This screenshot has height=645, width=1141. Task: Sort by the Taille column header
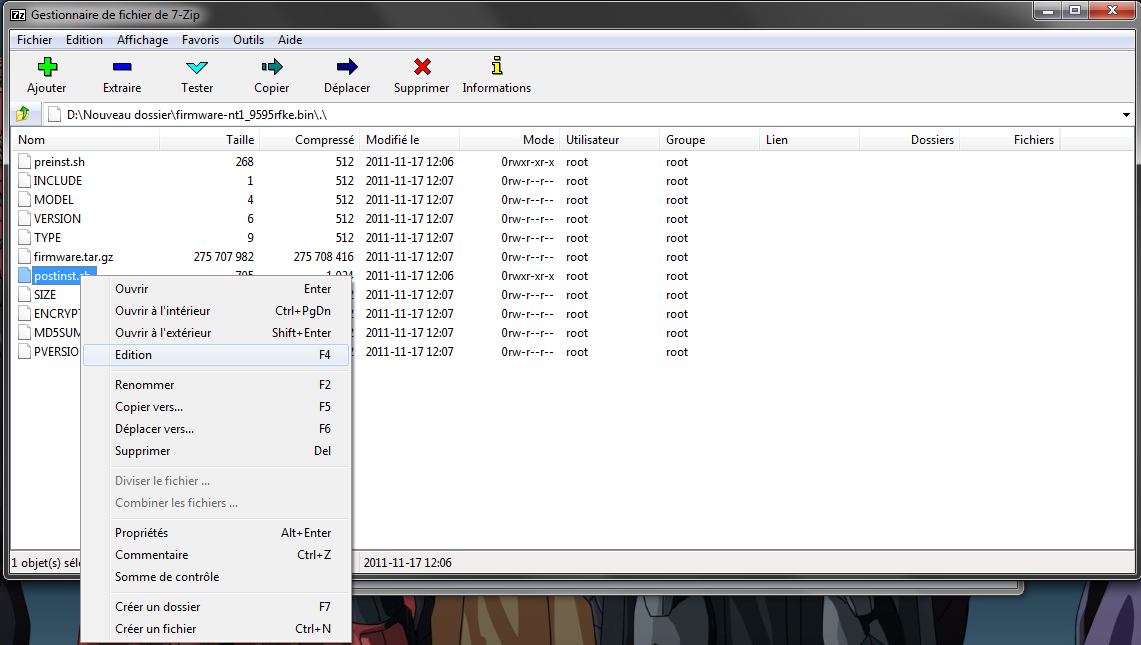click(210, 140)
